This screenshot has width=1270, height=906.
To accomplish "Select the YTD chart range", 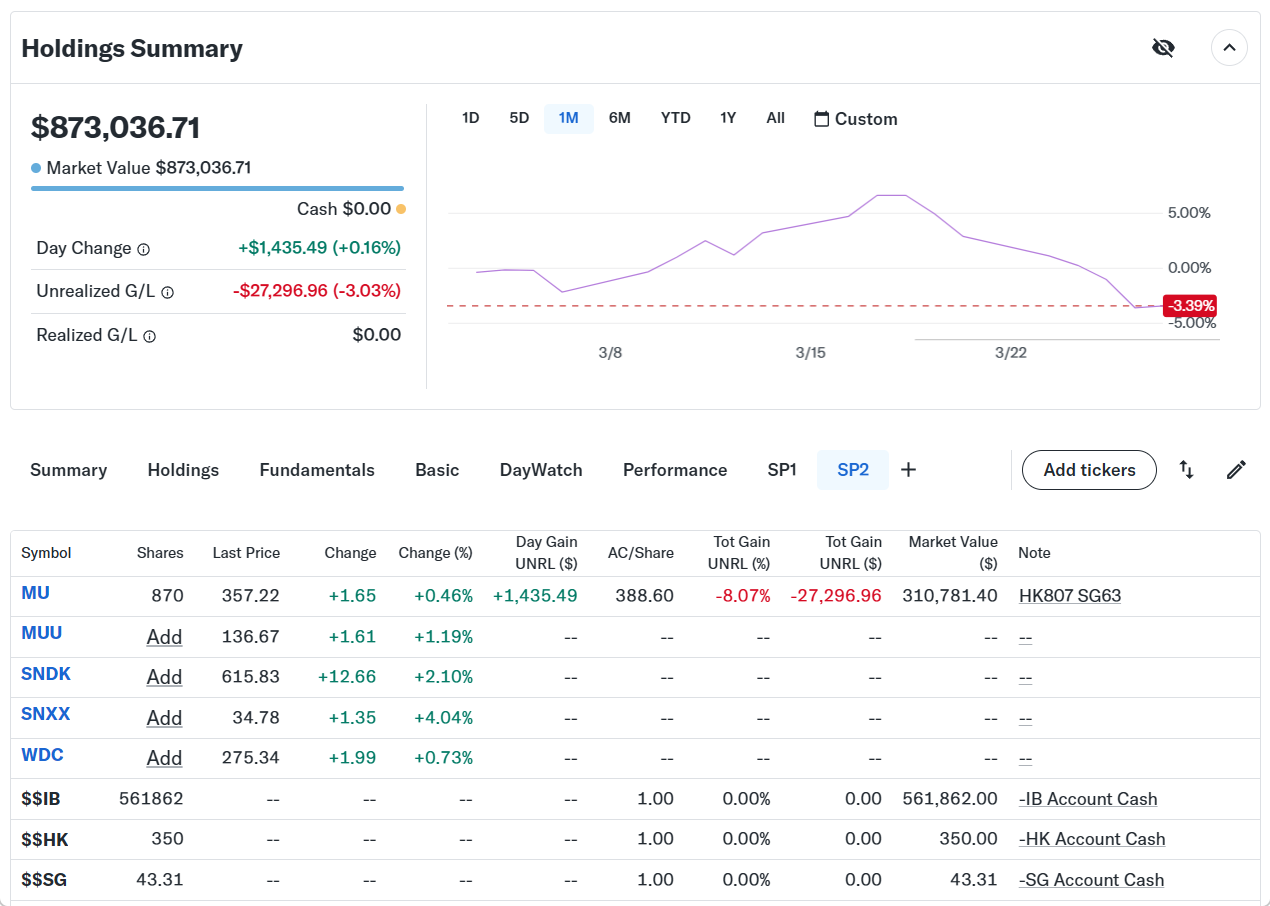I will coord(675,118).
